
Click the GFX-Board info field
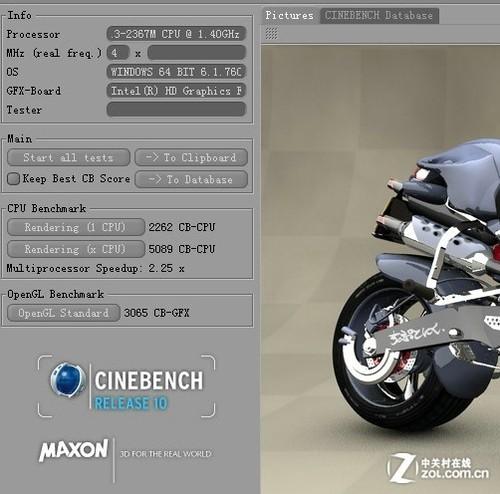[x=176, y=91]
